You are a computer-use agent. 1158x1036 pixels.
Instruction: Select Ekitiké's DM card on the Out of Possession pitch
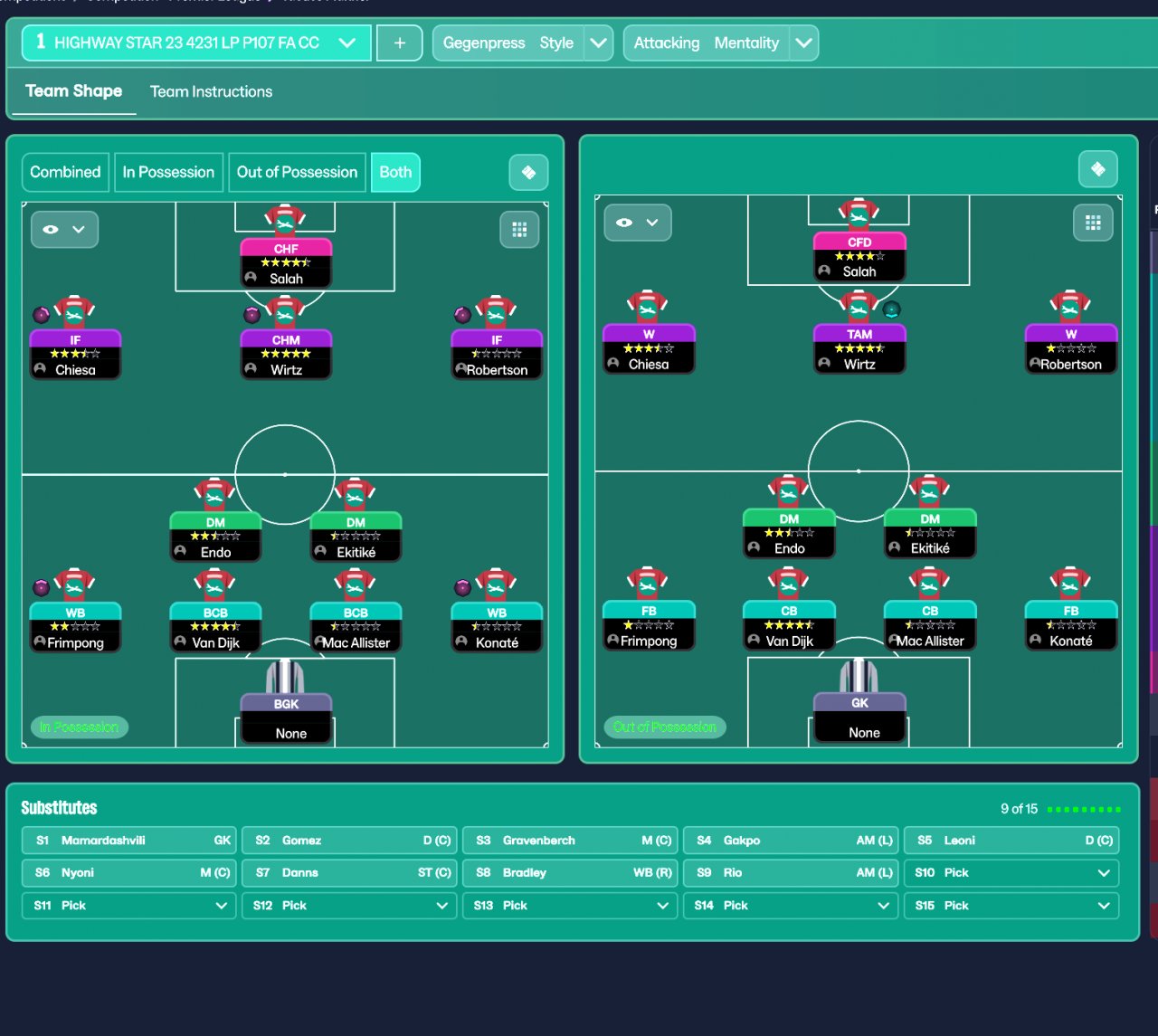click(x=930, y=534)
